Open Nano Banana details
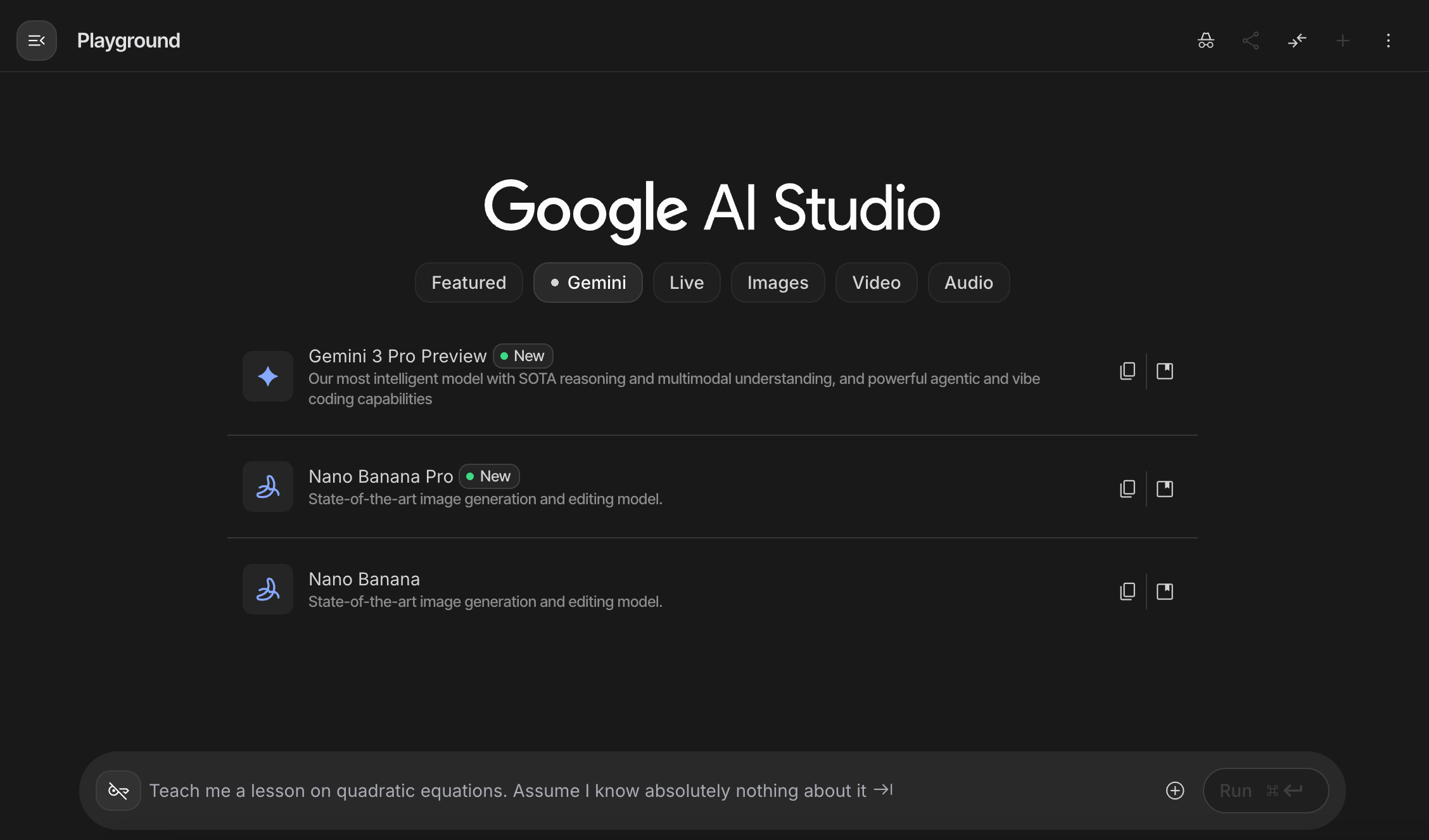Viewport: 1429px width, 840px height. point(1165,592)
